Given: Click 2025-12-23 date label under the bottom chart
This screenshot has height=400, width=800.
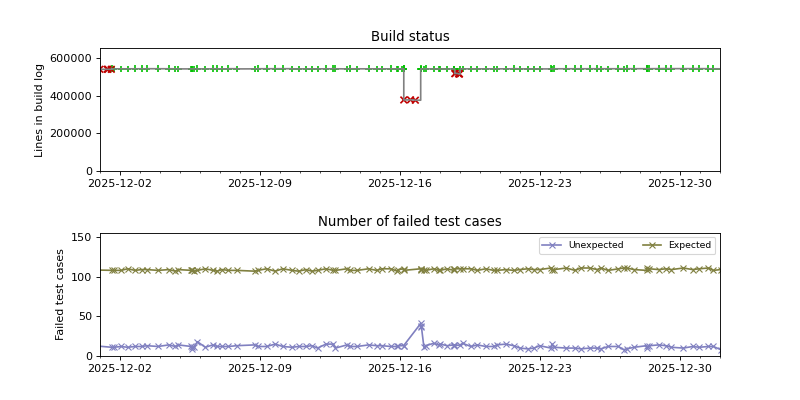Looking at the screenshot, I should click(x=540, y=368).
